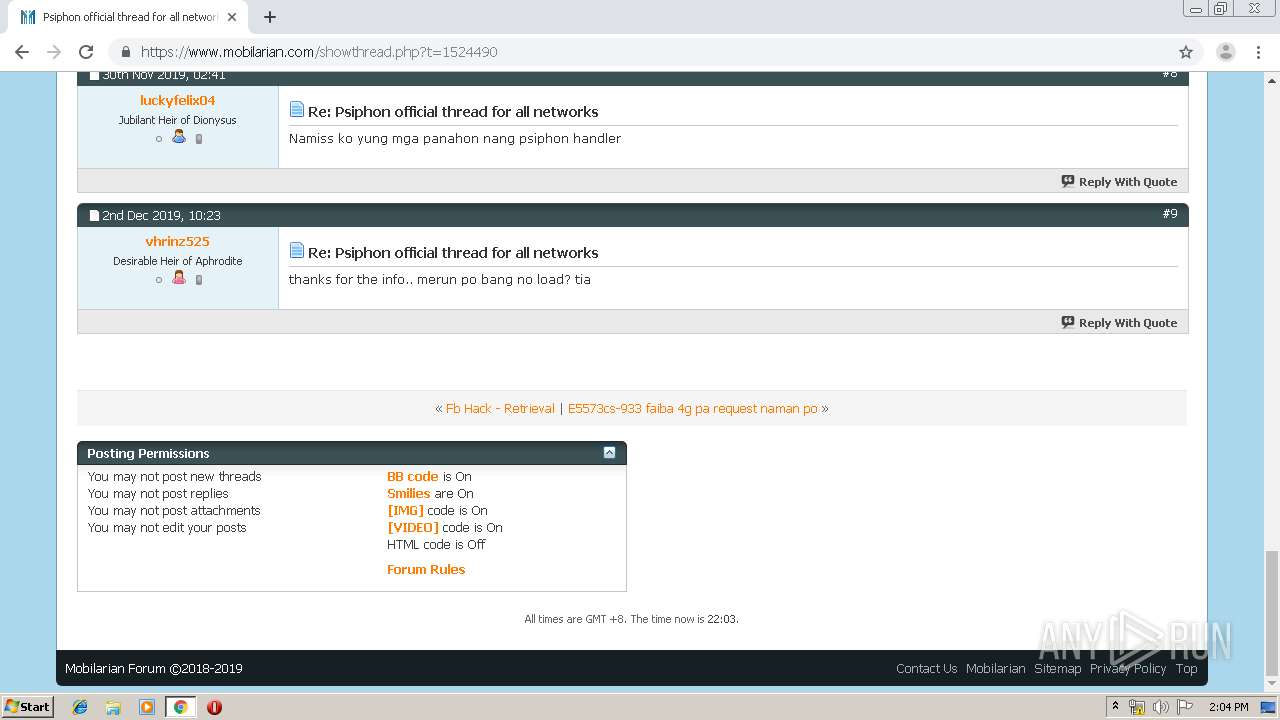Click vhrinz525's pink user profile icon

click(x=179, y=278)
